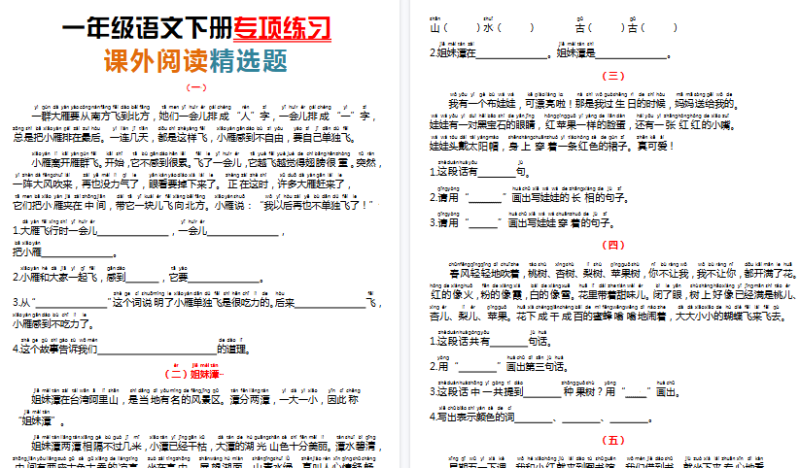Click question "2.姐妹潭在" on right page
Viewport: 800px width, 468px height.
click(x=549, y=53)
